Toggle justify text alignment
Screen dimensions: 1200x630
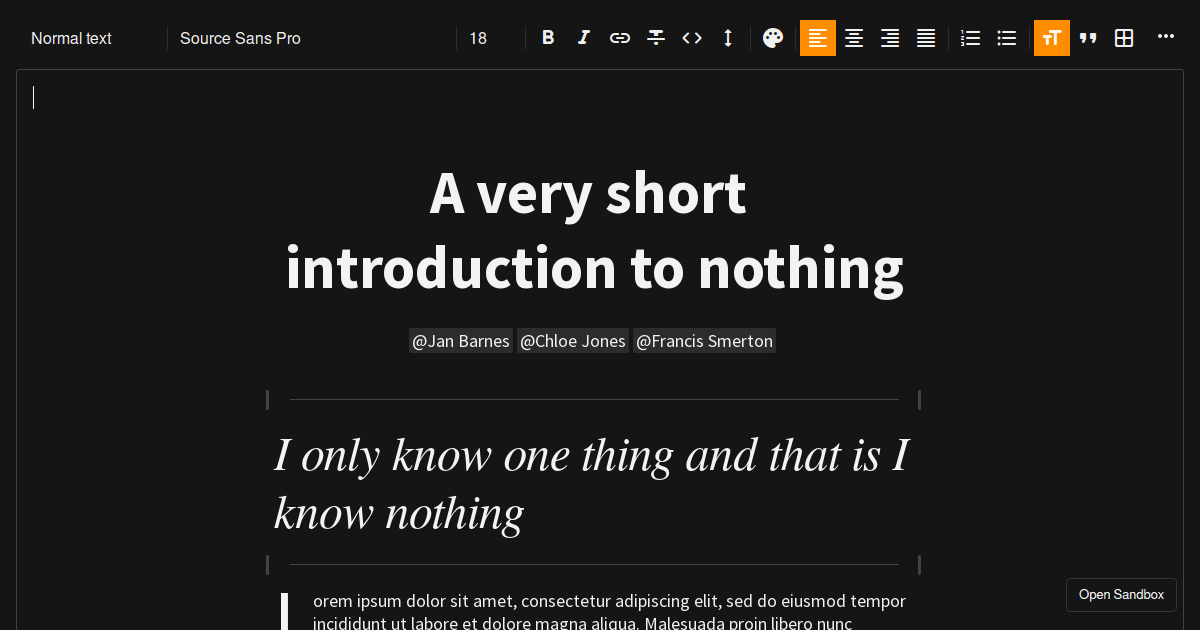pyautogui.click(x=926, y=38)
